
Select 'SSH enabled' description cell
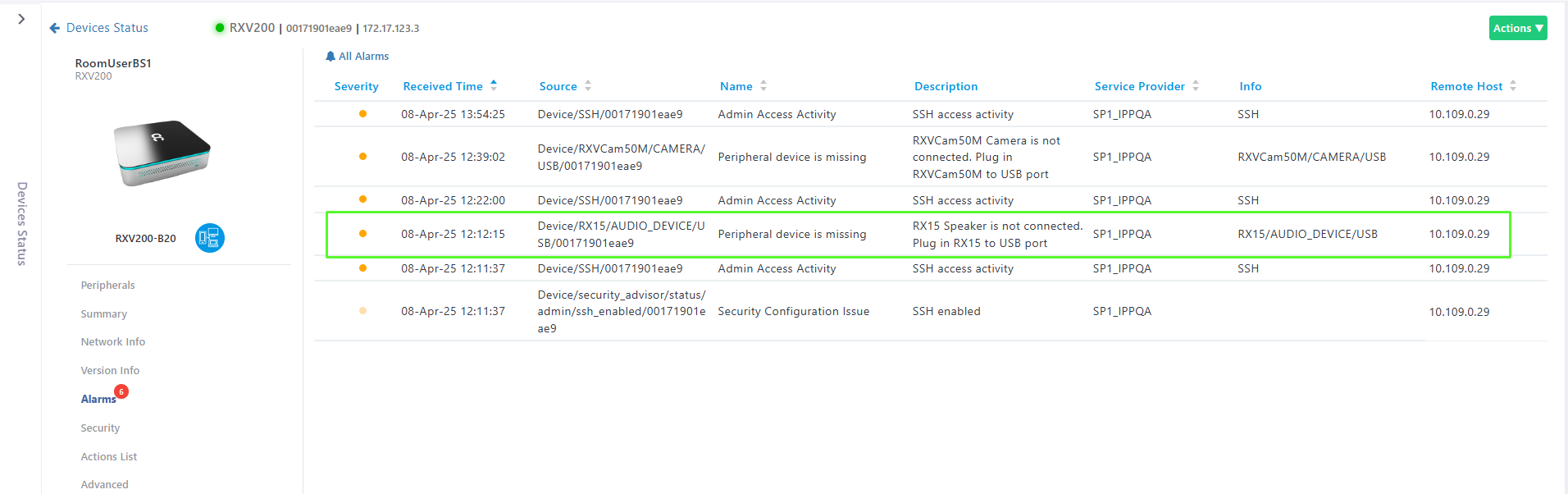(x=946, y=312)
